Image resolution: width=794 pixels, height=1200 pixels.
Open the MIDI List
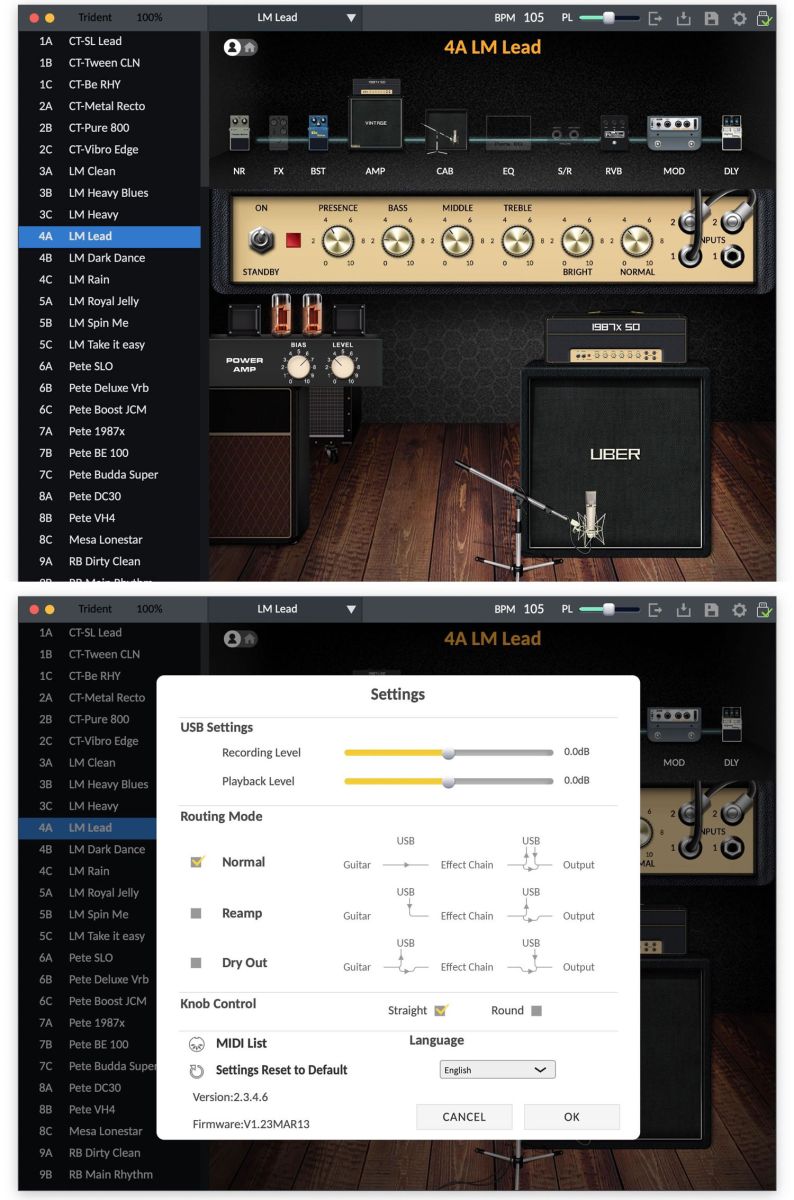click(x=241, y=1043)
